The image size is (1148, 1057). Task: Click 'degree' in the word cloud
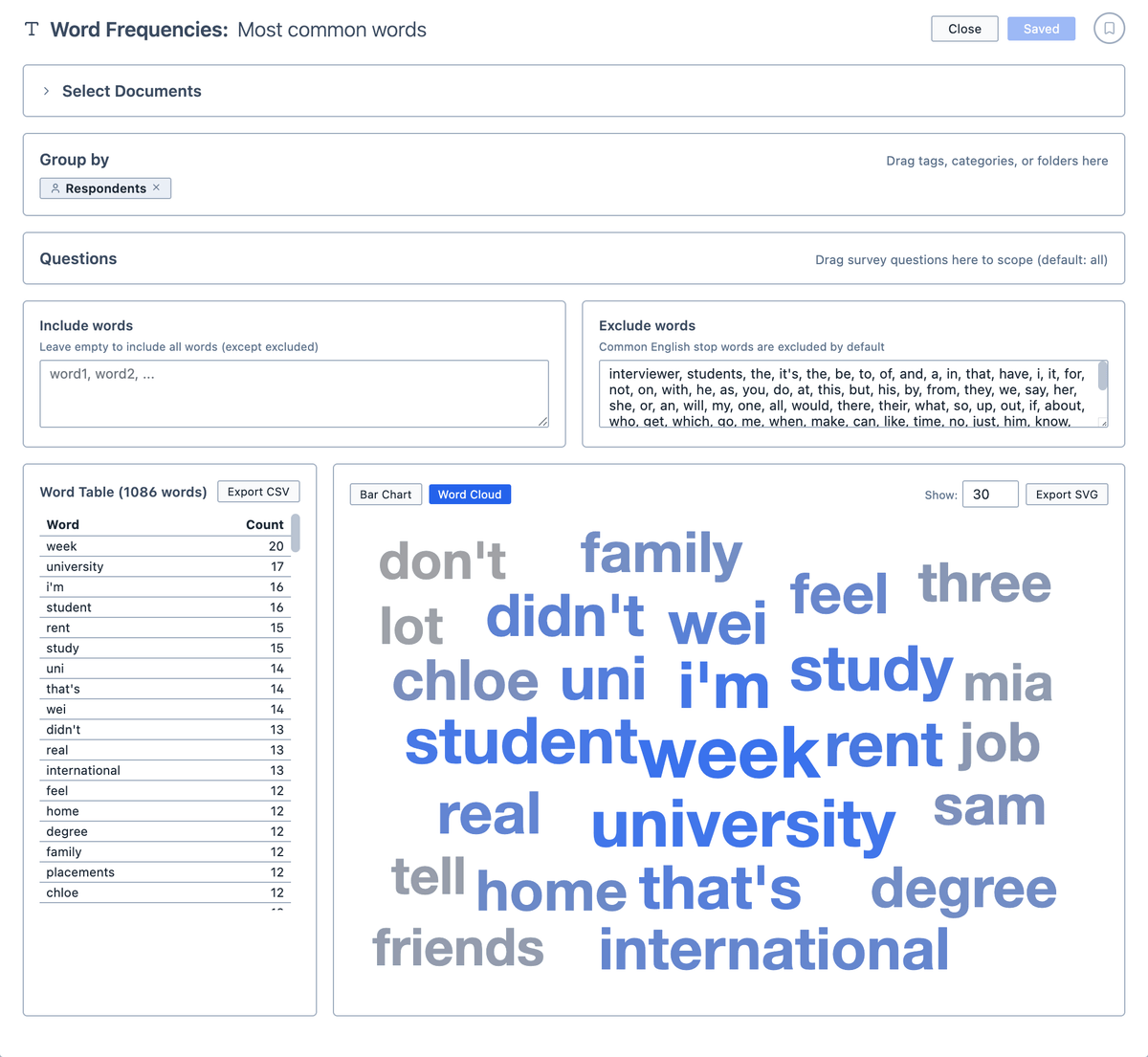[963, 892]
